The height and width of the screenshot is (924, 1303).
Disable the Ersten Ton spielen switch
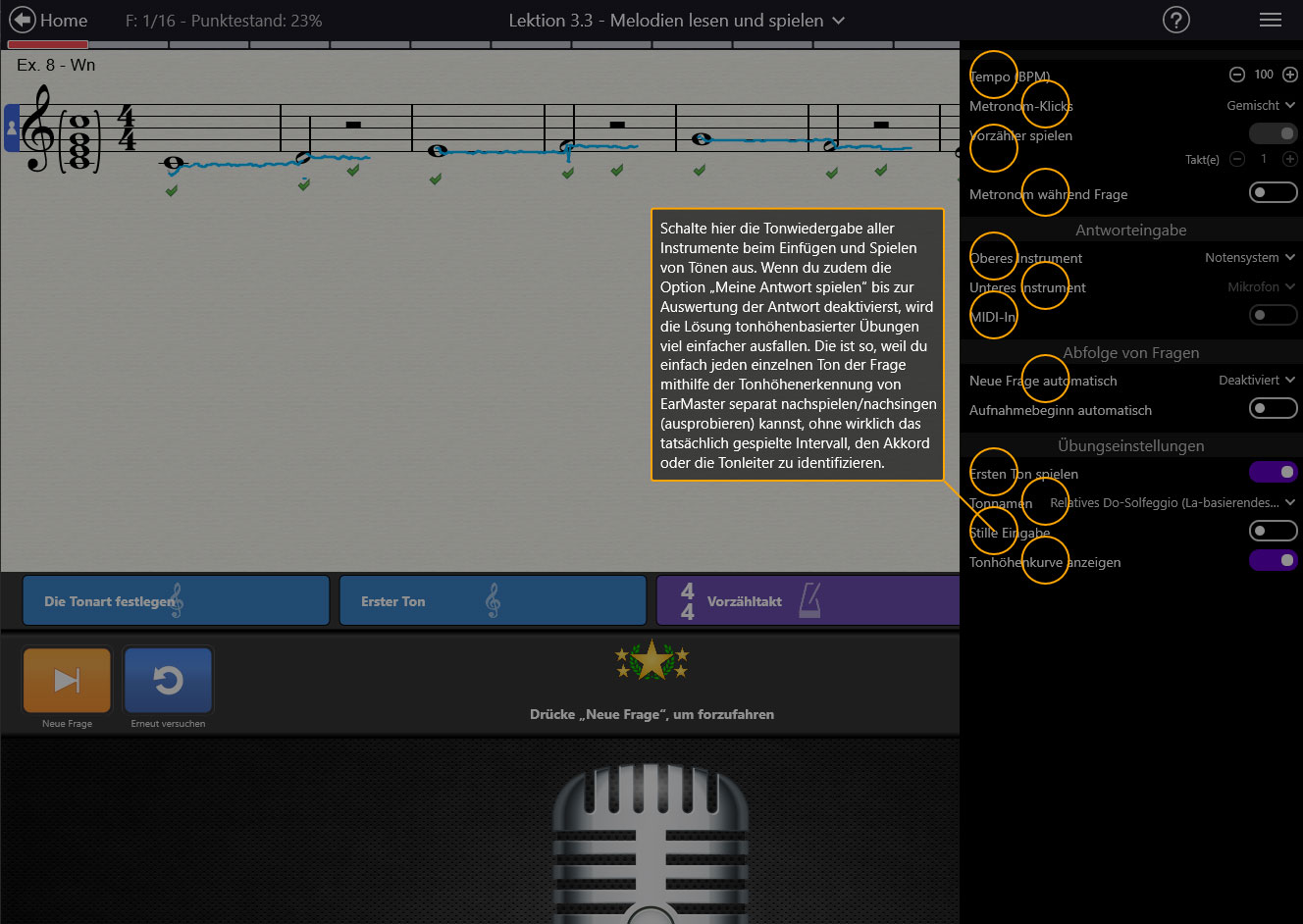(x=1273, y=473)
